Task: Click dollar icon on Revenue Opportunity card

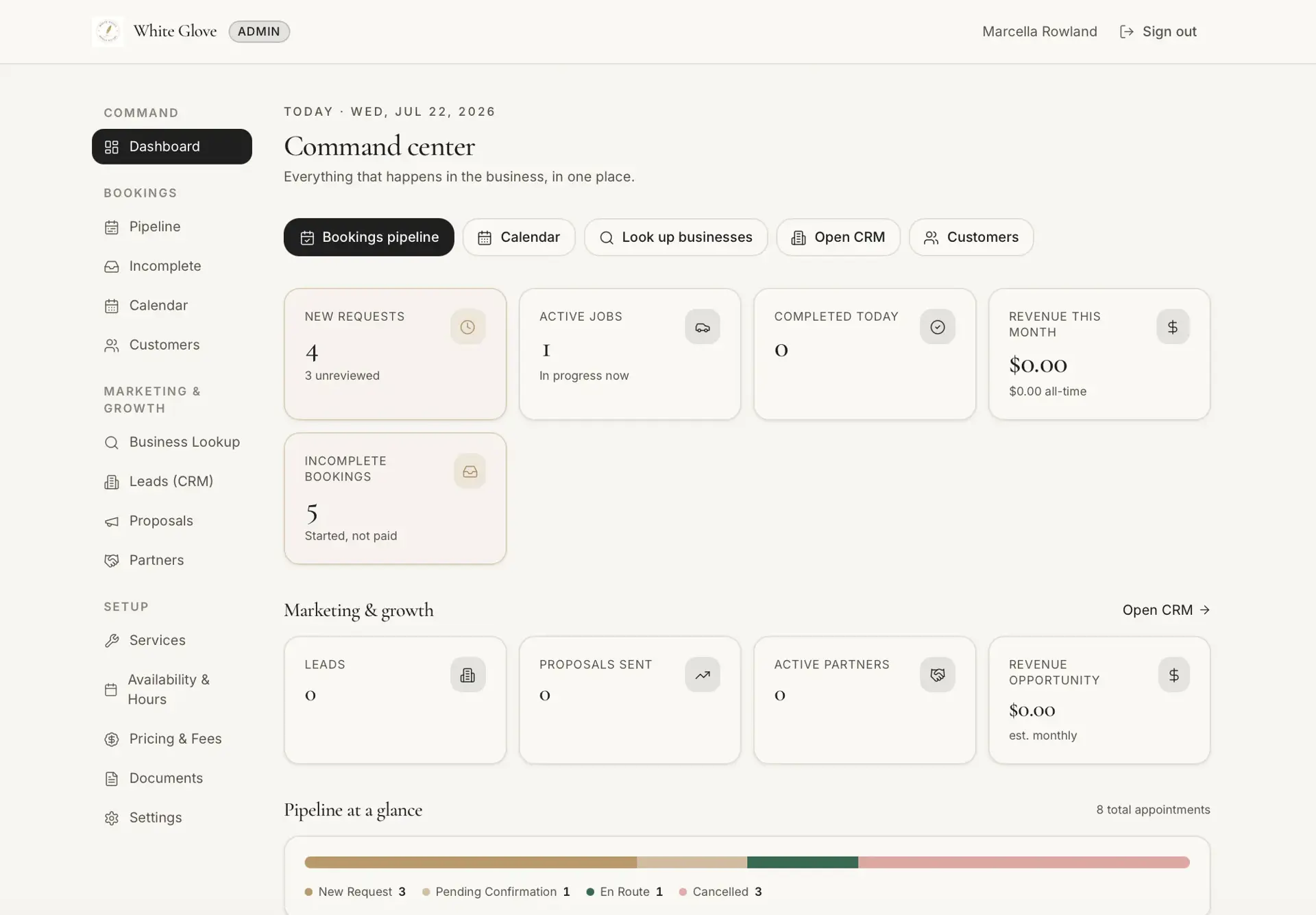Action: pyautogui.click(x=1174, y=675)
